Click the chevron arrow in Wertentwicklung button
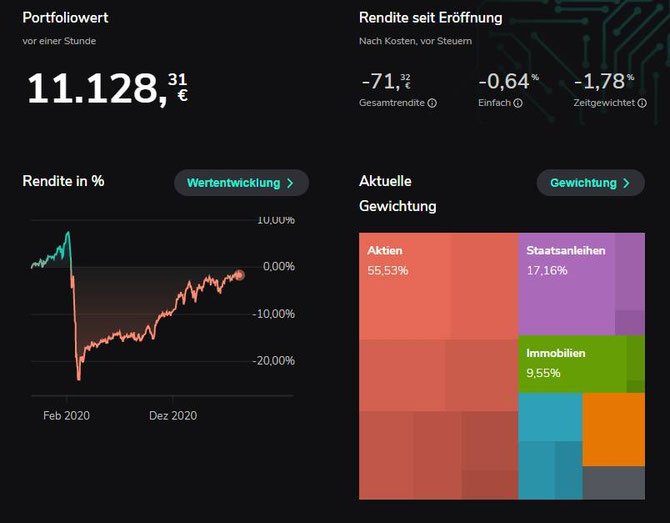670x523 pixels. pos(290,183)
